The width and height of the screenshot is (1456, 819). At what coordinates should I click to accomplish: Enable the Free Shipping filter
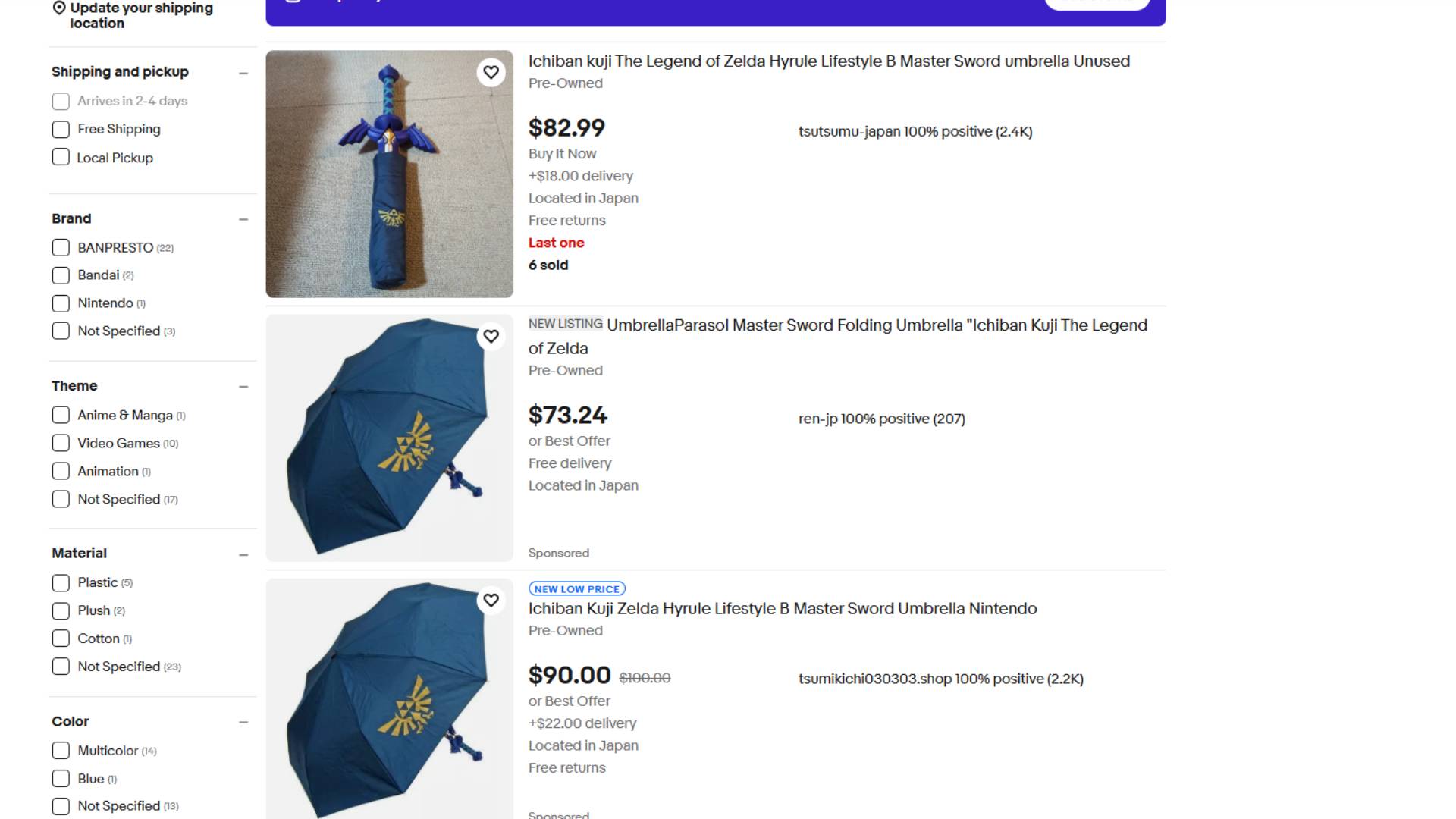[x=61, y=129]
